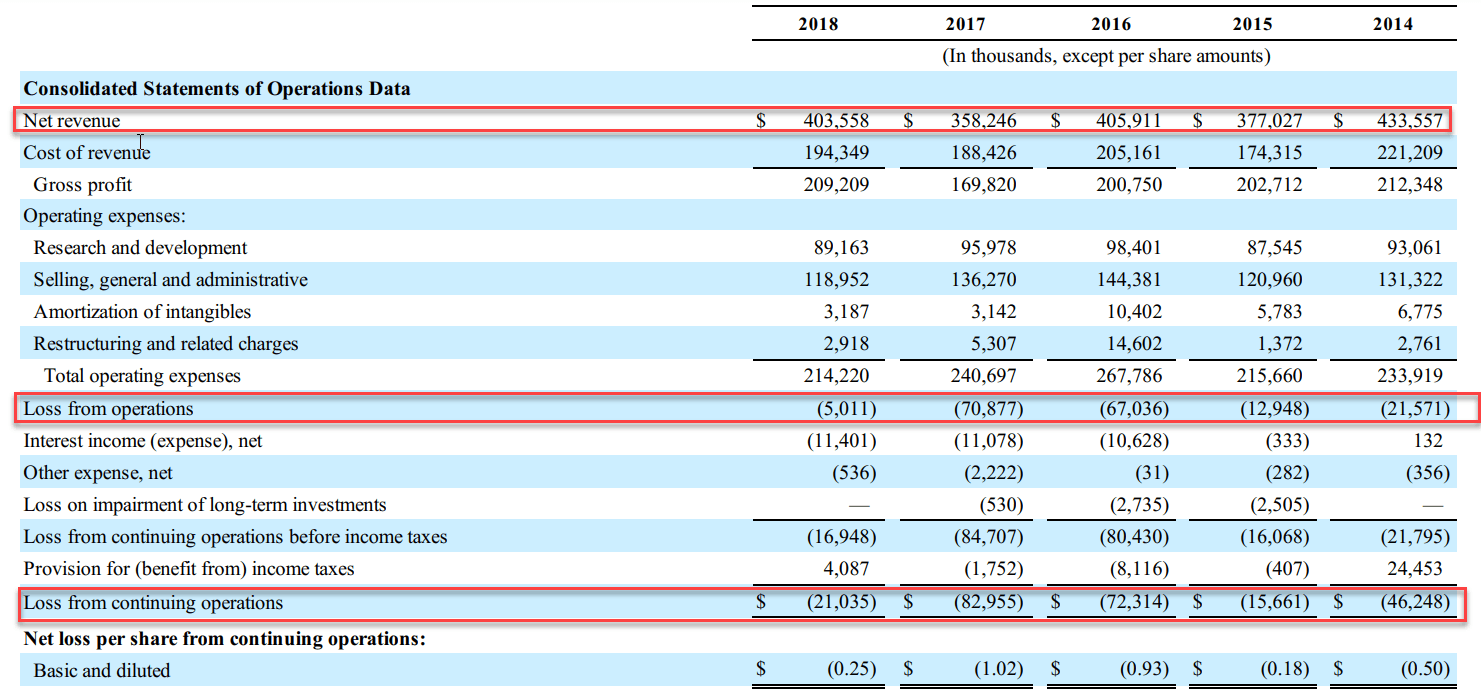Click the Research and development label

pos(140,248)
